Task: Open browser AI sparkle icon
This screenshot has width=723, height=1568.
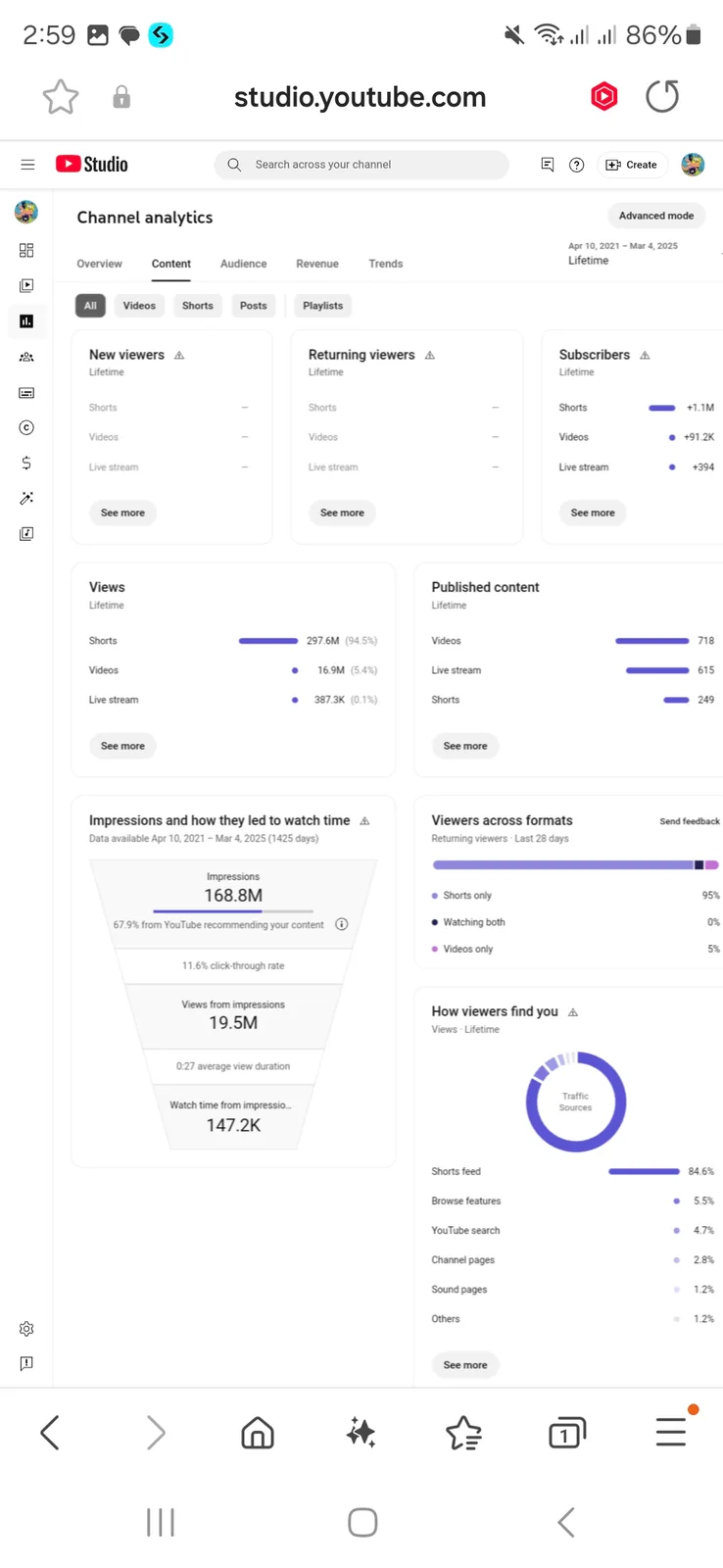Action: (x=361, y=1433)
